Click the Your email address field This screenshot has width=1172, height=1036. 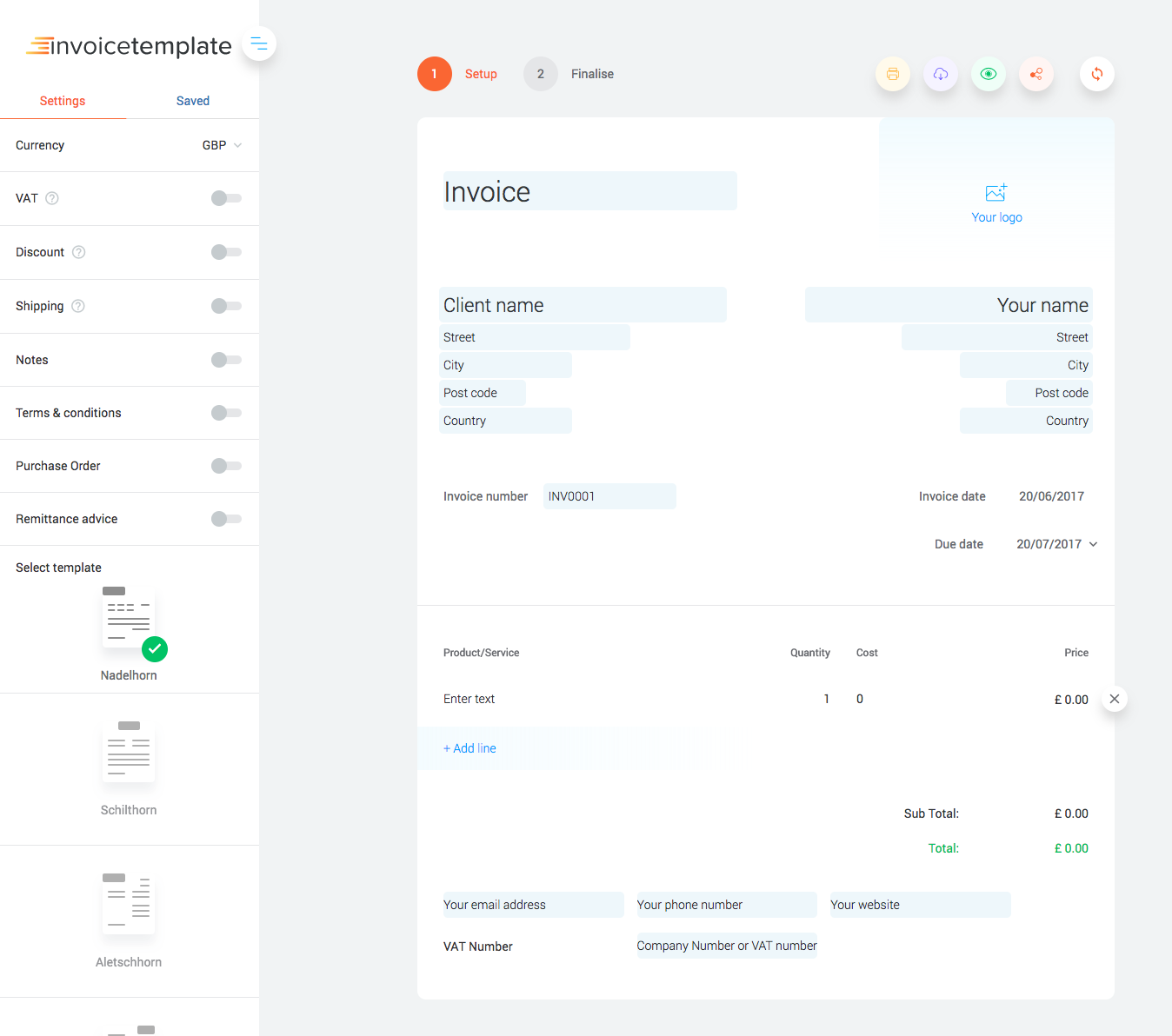point(534,905)
